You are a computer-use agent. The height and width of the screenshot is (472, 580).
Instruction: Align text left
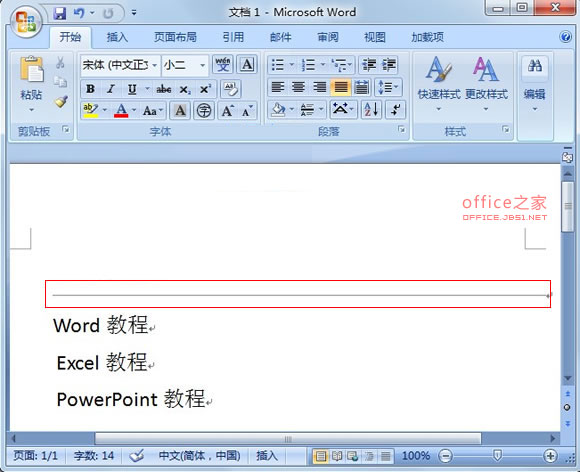point(278,87)
